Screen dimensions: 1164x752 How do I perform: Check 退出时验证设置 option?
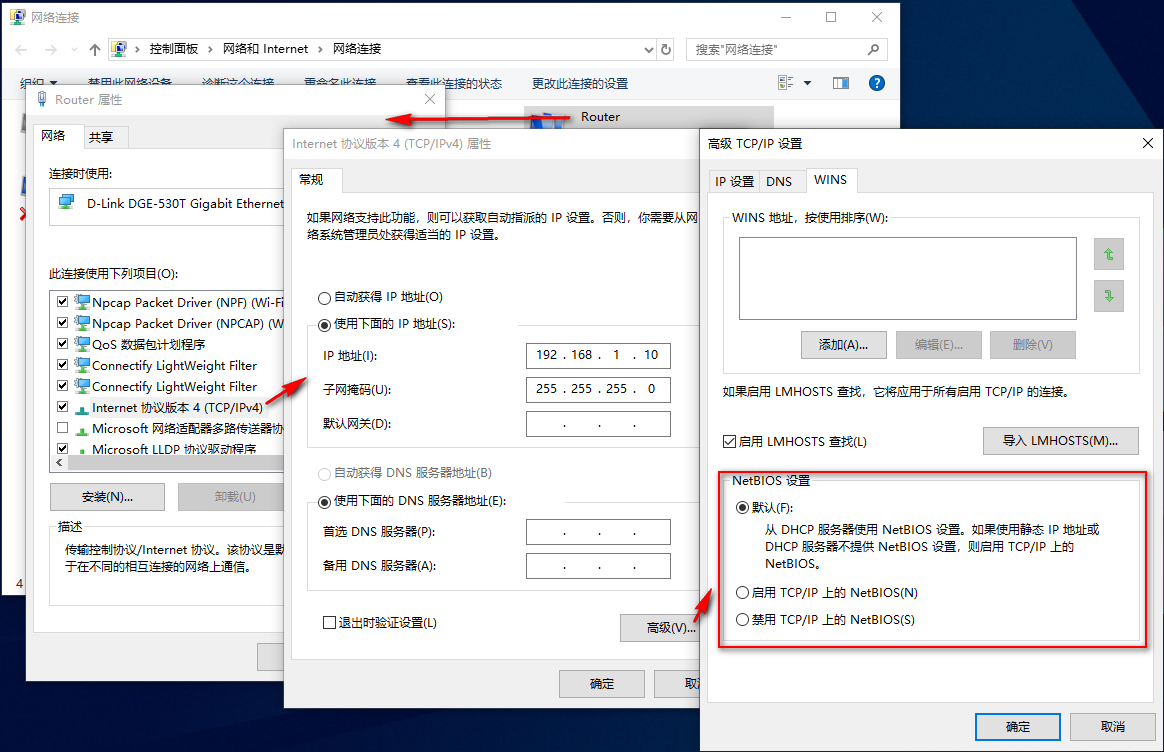tap(329, 621)
